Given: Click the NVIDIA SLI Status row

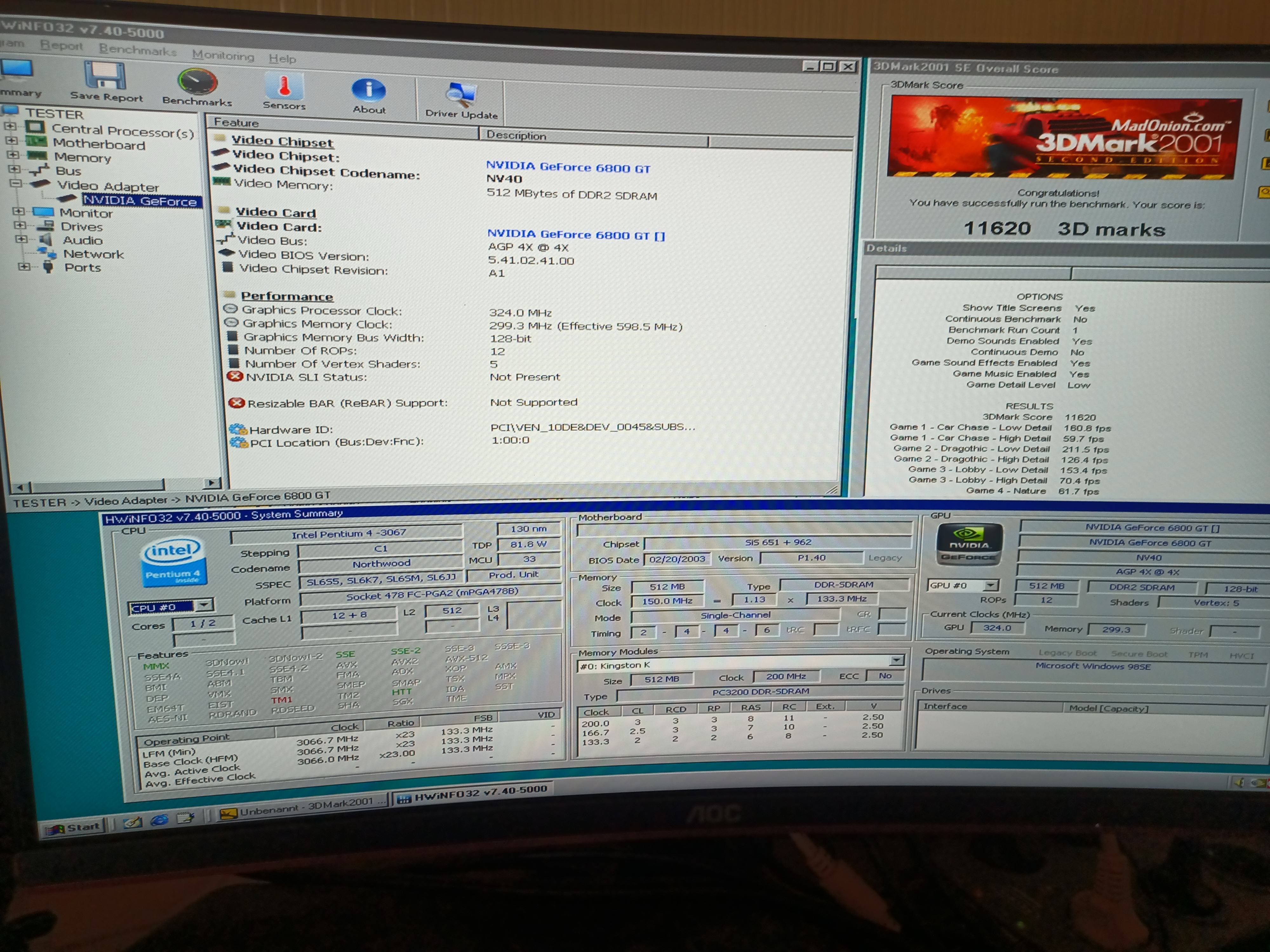Looking at the screenshot, I should click(x=394, y=377).
